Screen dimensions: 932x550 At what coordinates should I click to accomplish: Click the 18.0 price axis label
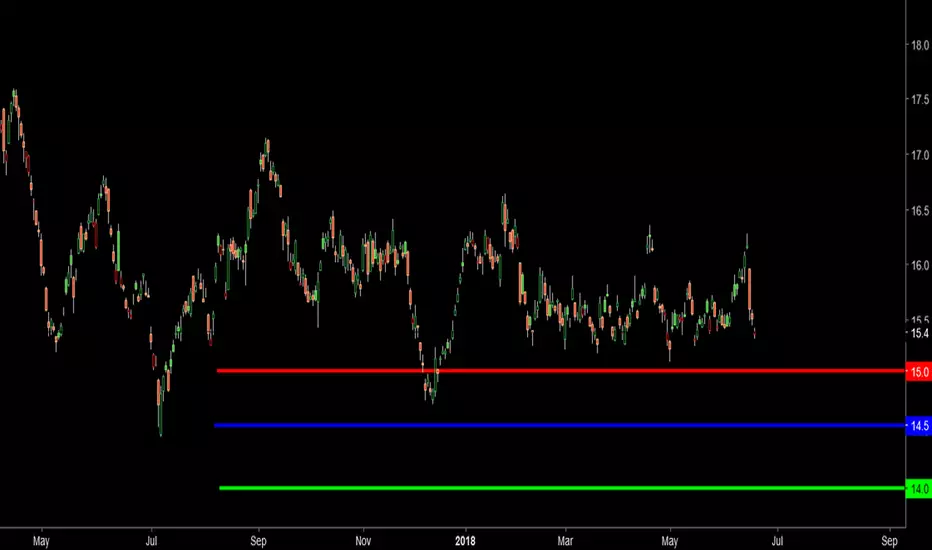tap(920, 45)
